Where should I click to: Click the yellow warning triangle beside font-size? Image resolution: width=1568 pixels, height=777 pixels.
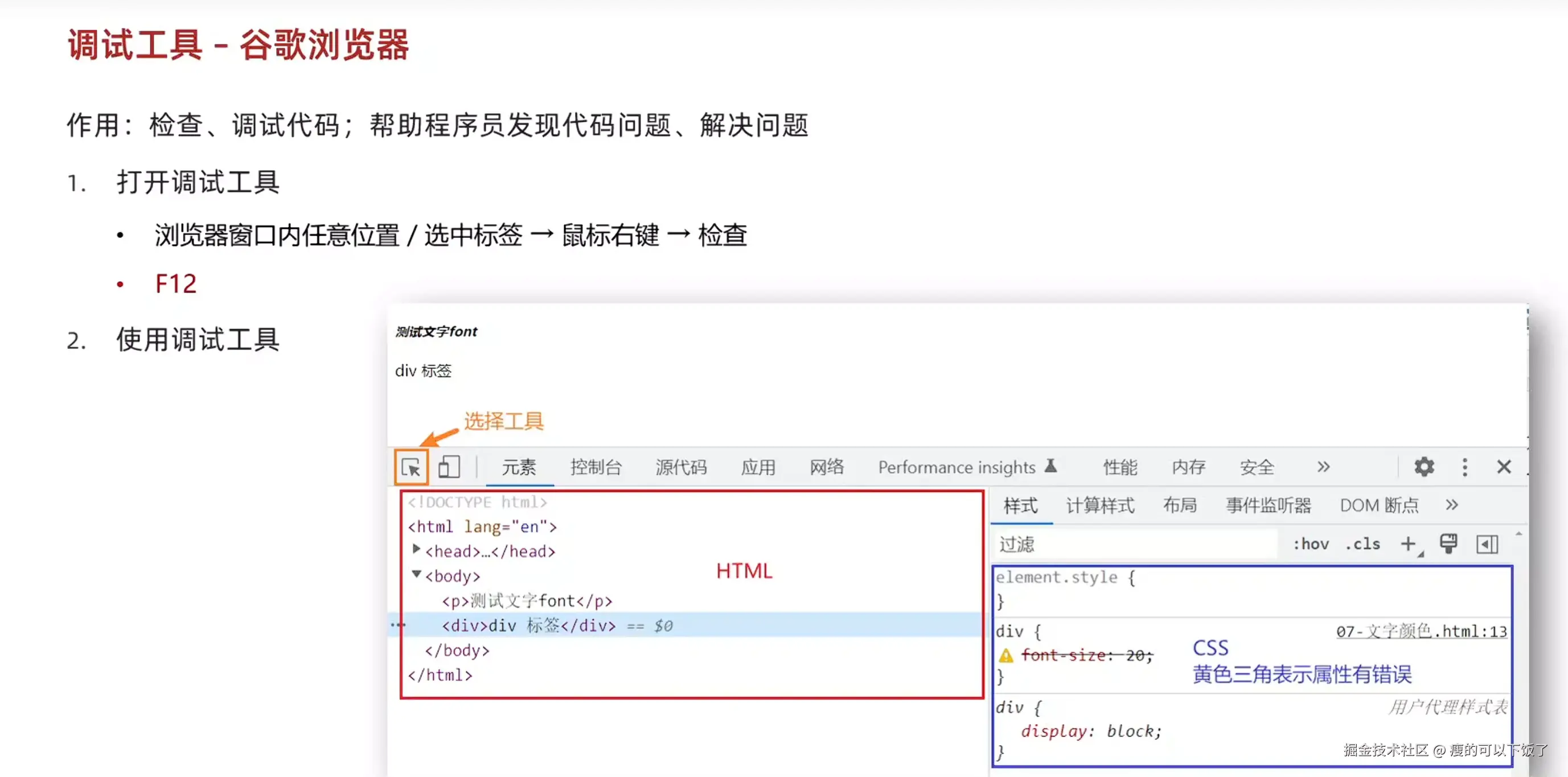1005,655
